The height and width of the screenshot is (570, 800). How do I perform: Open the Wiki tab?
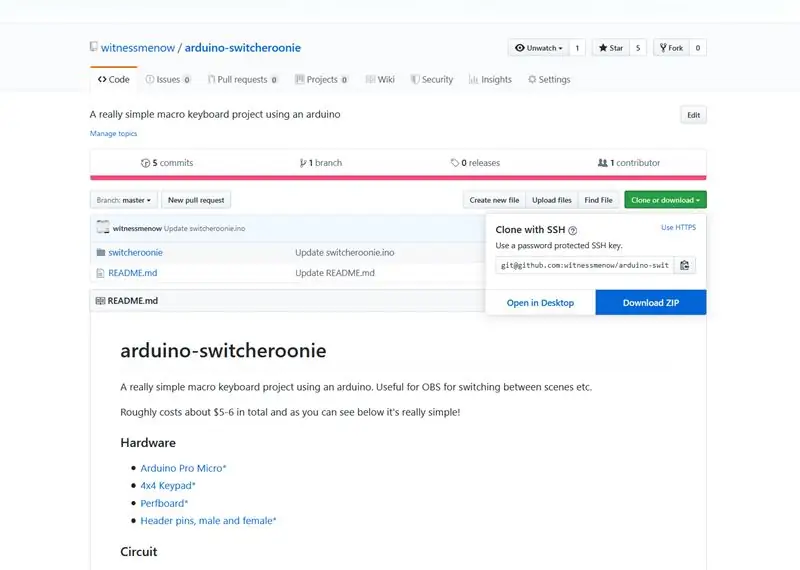click(x=381, y=80)
